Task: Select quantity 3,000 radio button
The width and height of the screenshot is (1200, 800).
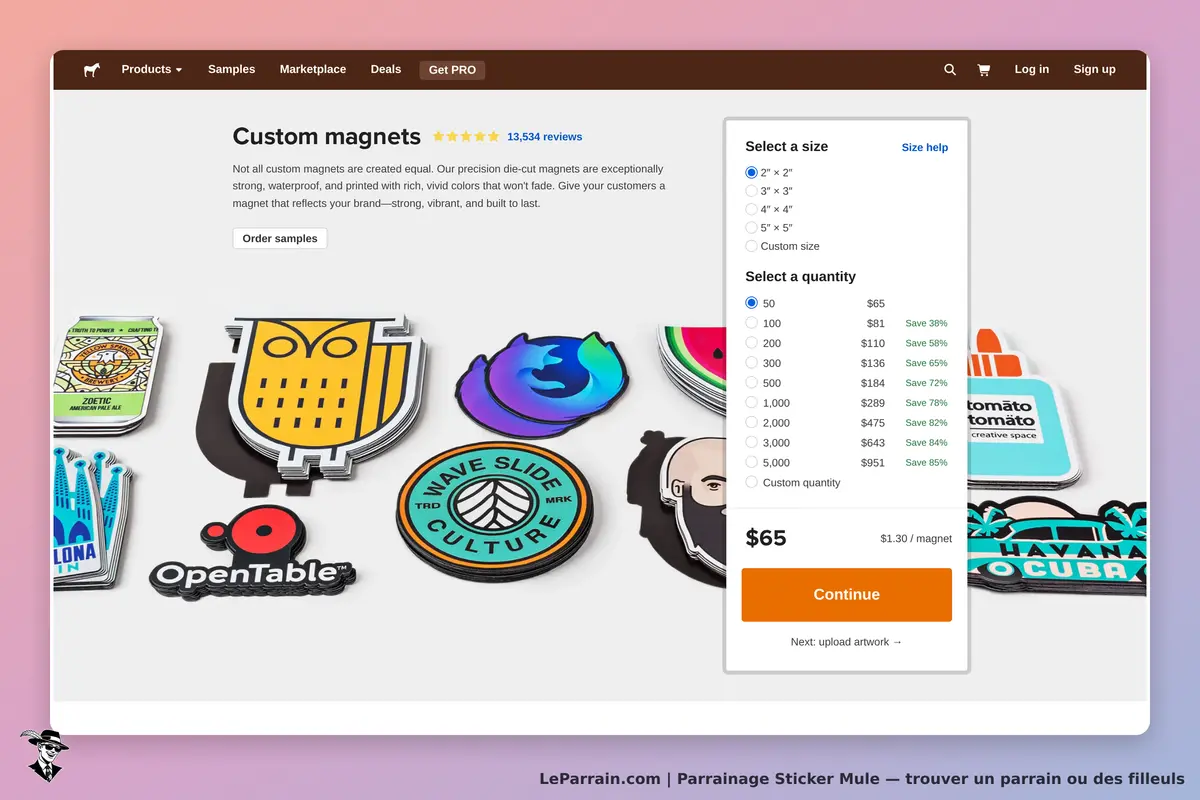Action: click(x=752, y=443)
